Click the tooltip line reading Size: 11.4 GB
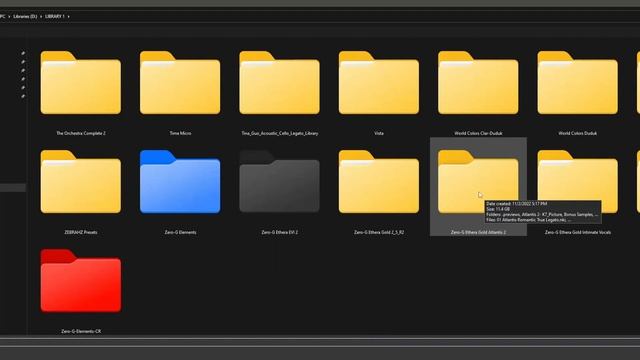The image size is (640, 360). (498, 209)
